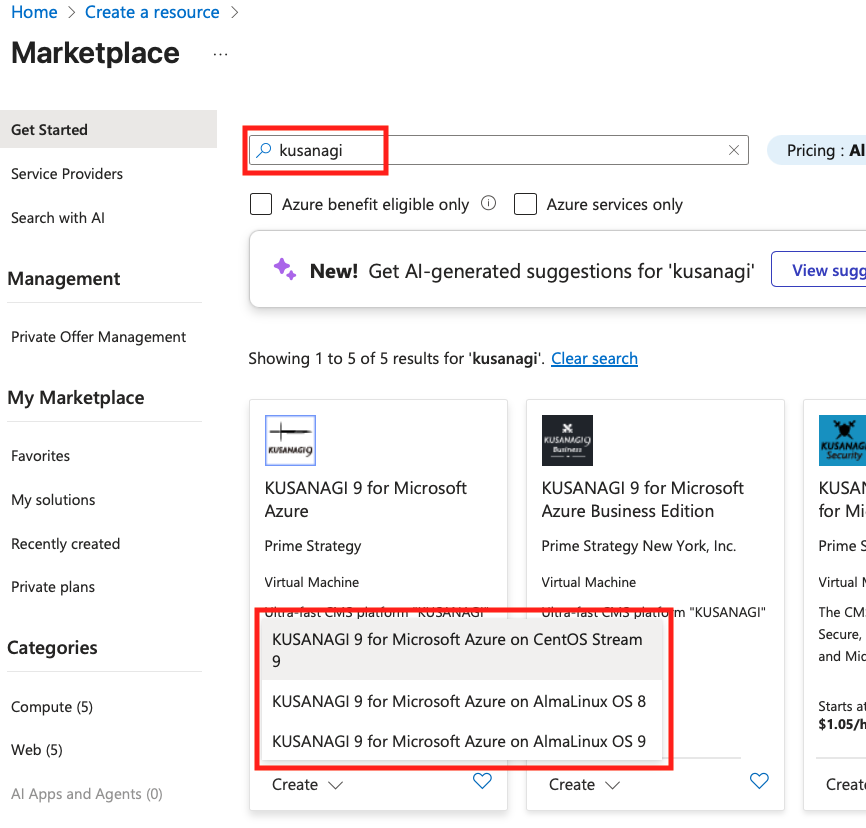Select the AlmaLinux OS 9 plan

[x=462, y=741]
